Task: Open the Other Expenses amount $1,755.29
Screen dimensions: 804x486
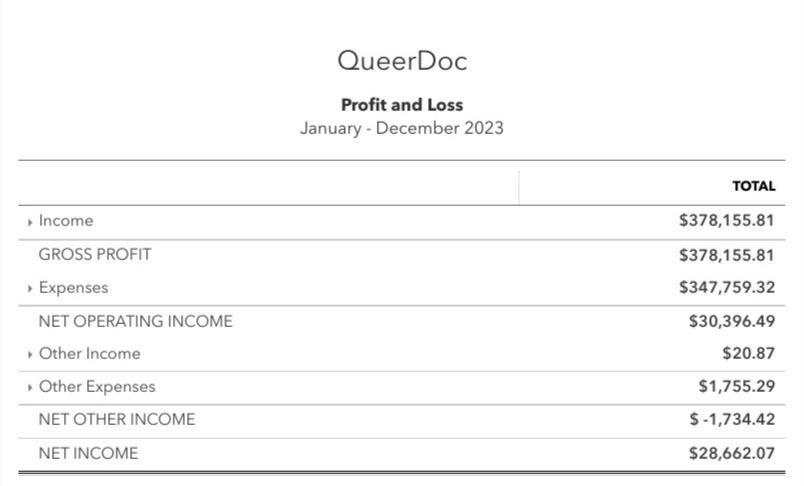Action: click(737, 387)
